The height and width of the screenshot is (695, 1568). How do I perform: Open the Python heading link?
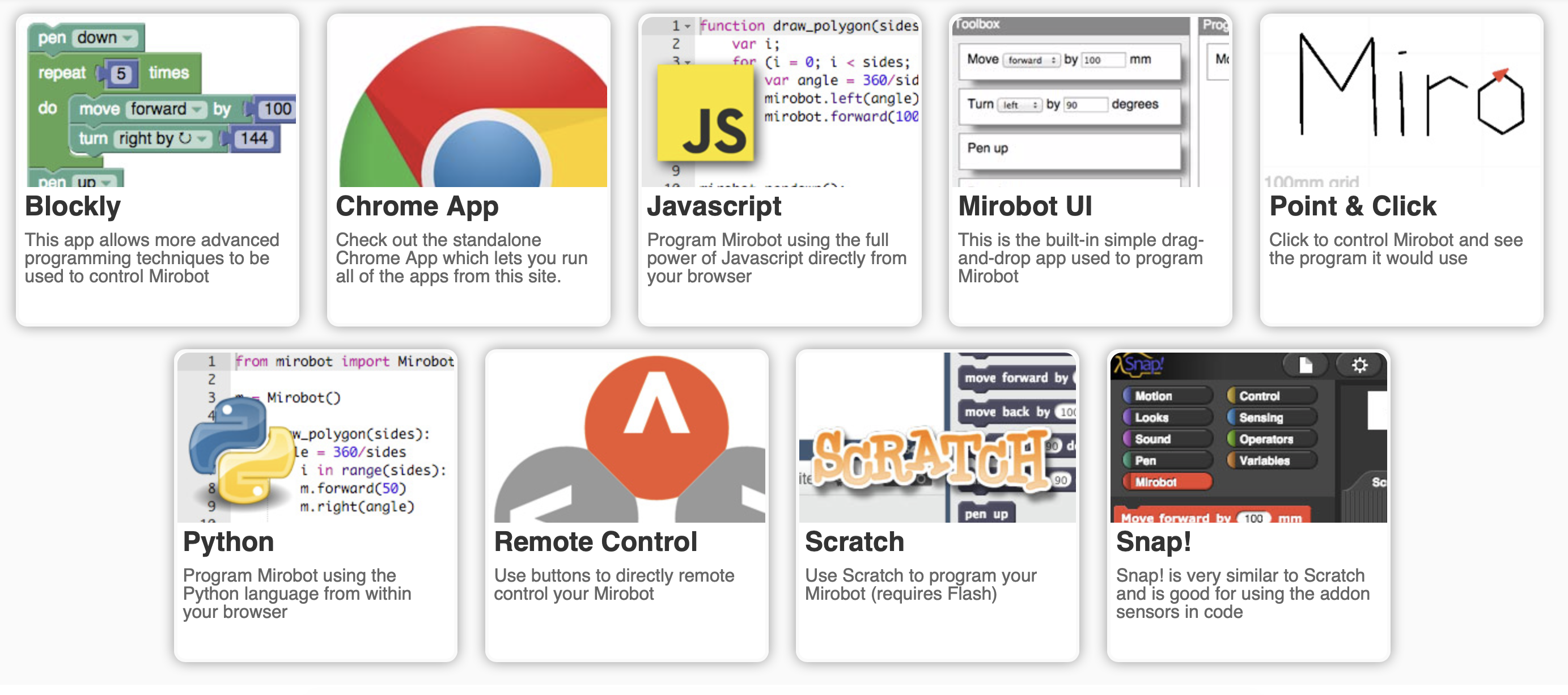tap(229, 543)
